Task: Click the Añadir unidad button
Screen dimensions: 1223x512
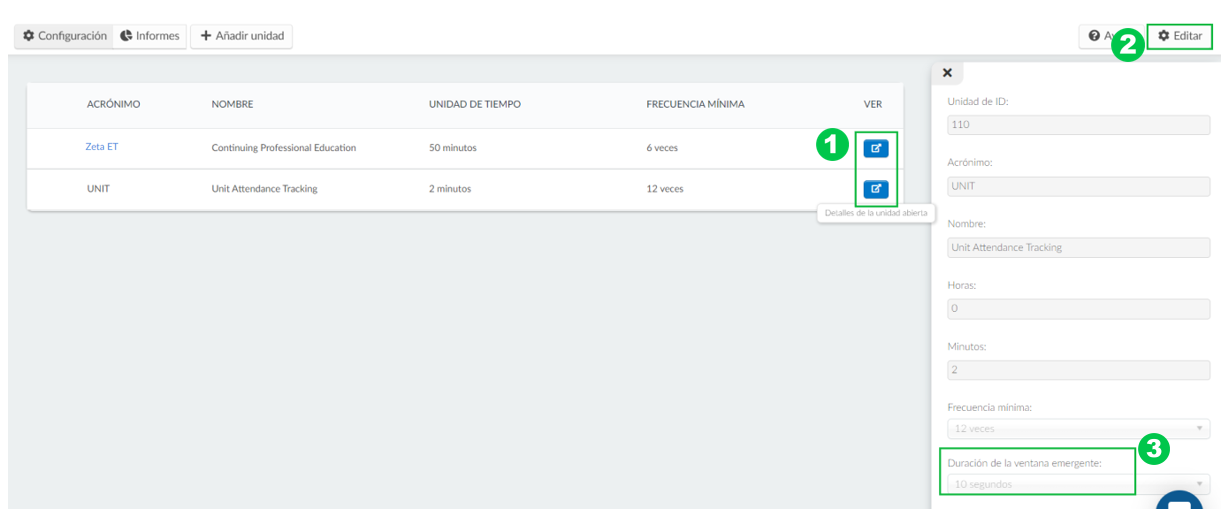Action: click(x=242, y=36)
